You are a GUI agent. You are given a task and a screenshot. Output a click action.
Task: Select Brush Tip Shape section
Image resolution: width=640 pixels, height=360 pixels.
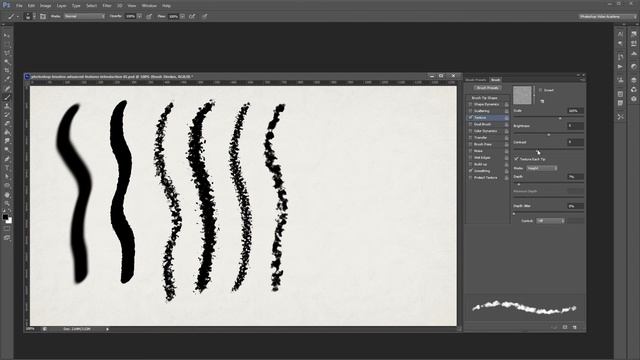click(484, 98)
